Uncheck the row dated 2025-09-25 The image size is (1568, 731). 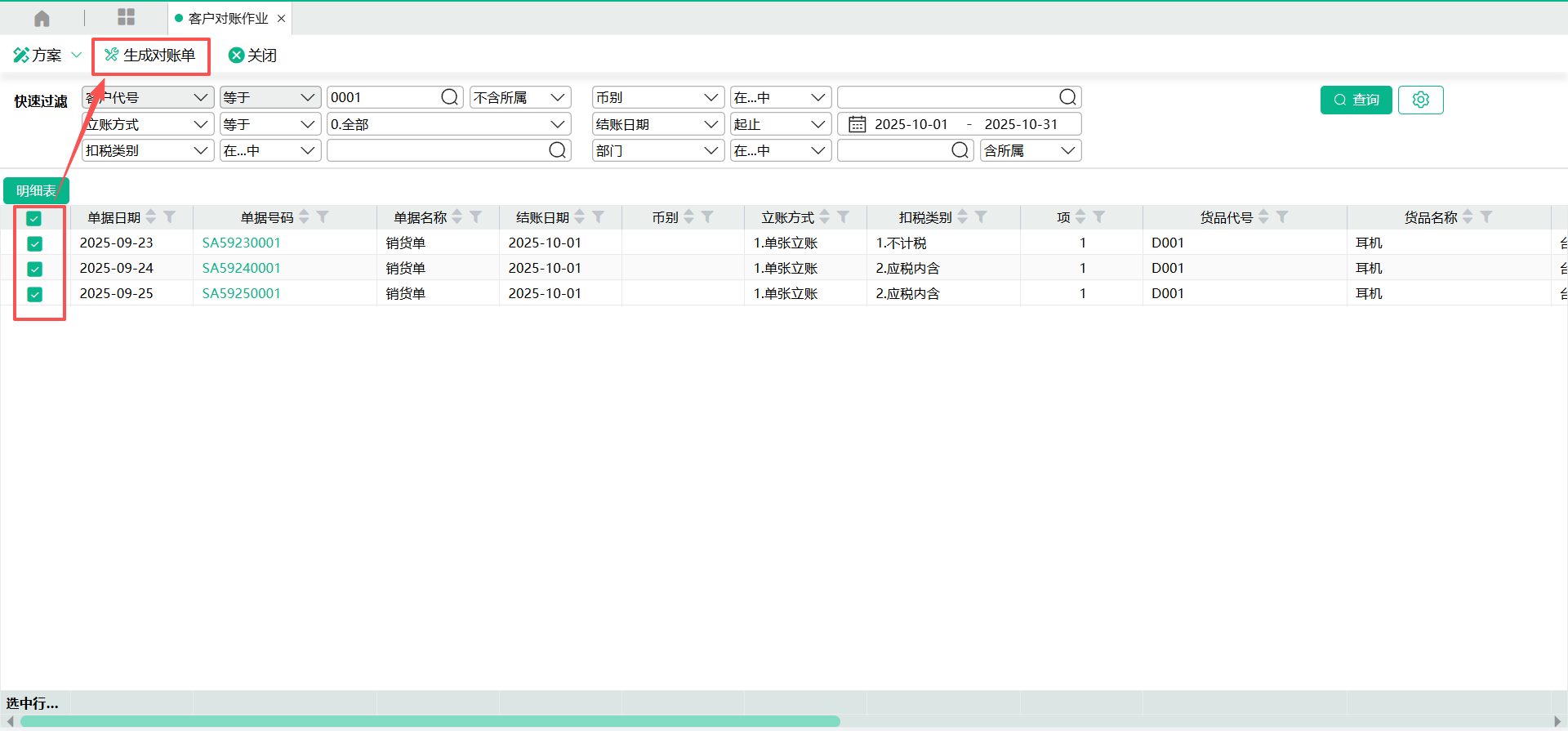[x=34, y=294]
